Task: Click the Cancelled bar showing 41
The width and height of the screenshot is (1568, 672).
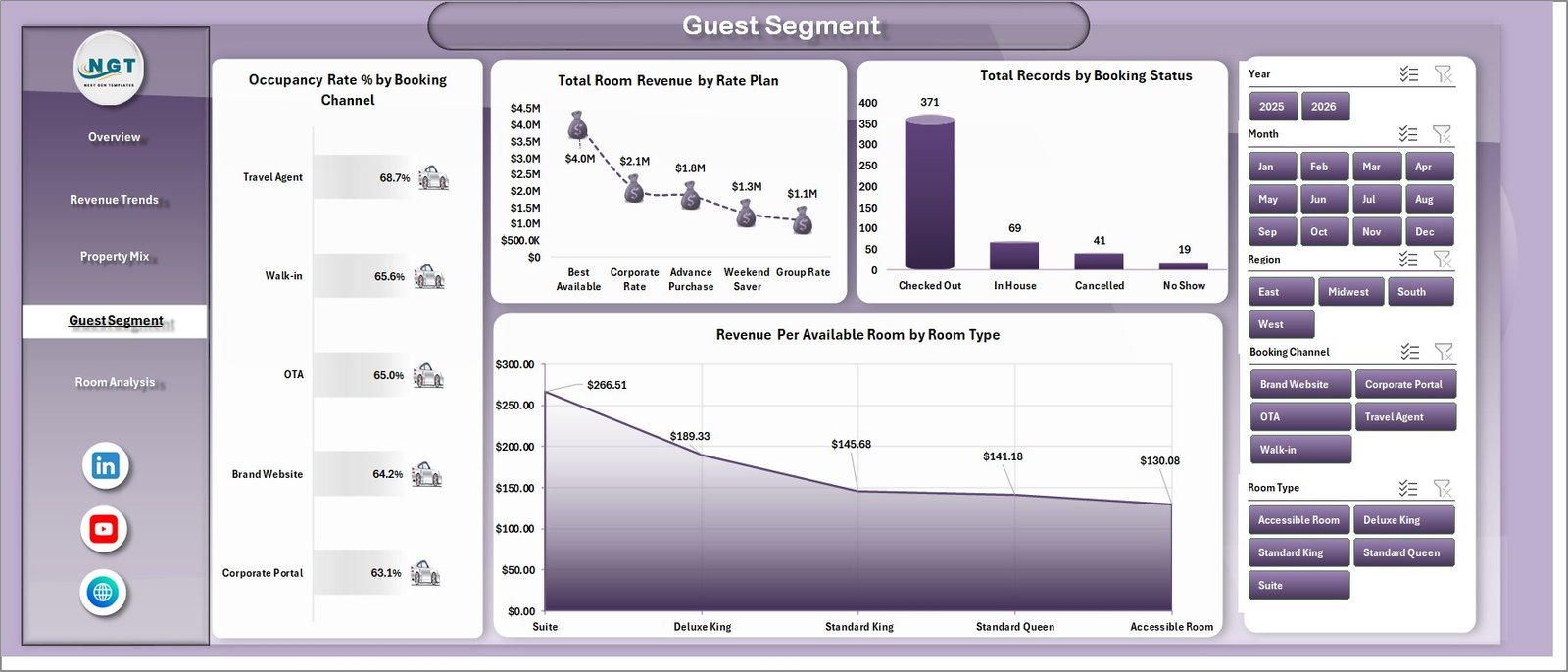Action: 1100,262
